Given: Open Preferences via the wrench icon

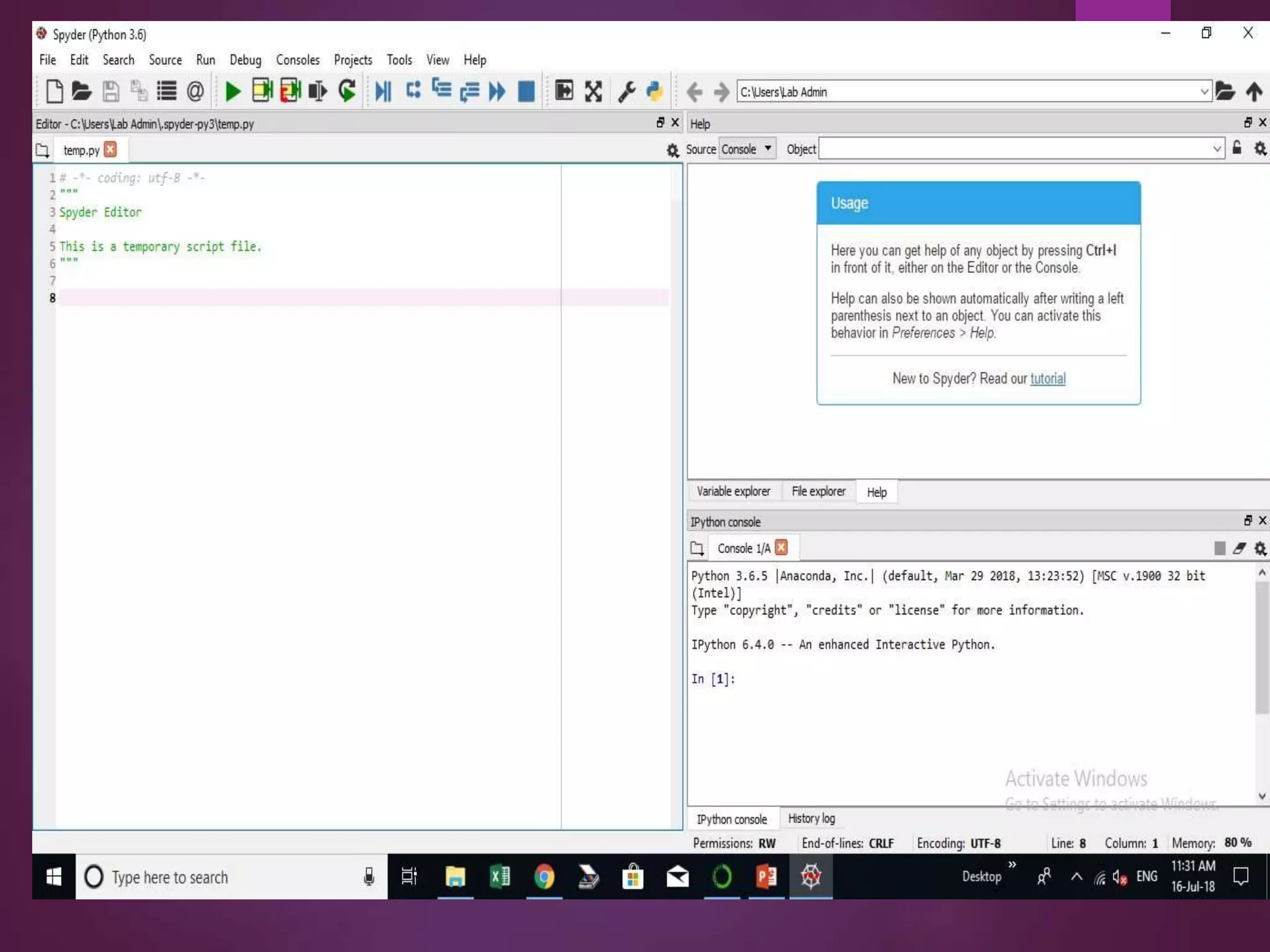Looking at the screenshot, I should click(x=626, y=92).
